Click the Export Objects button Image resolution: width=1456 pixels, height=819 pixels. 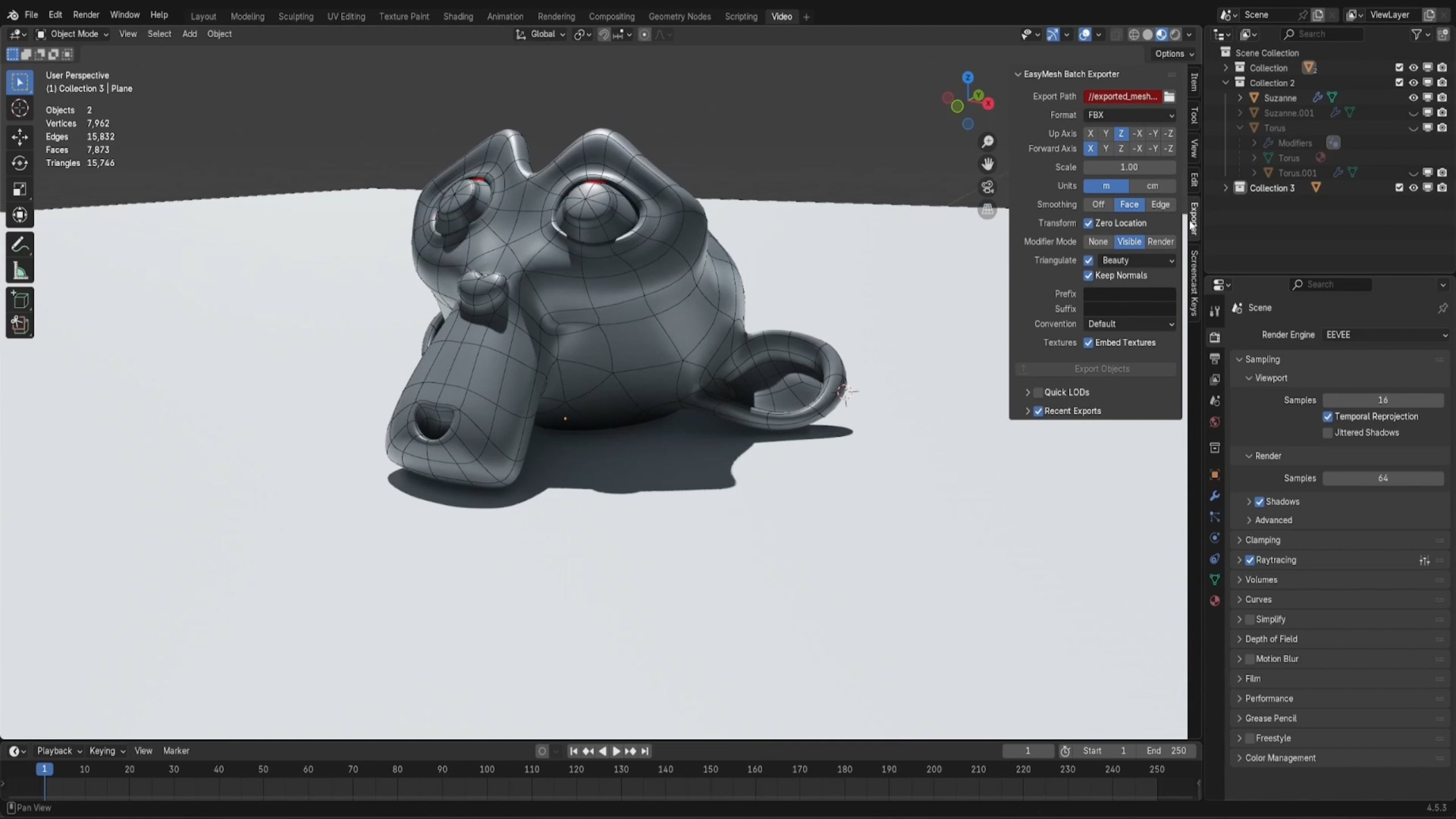(x=1101, y=369)
